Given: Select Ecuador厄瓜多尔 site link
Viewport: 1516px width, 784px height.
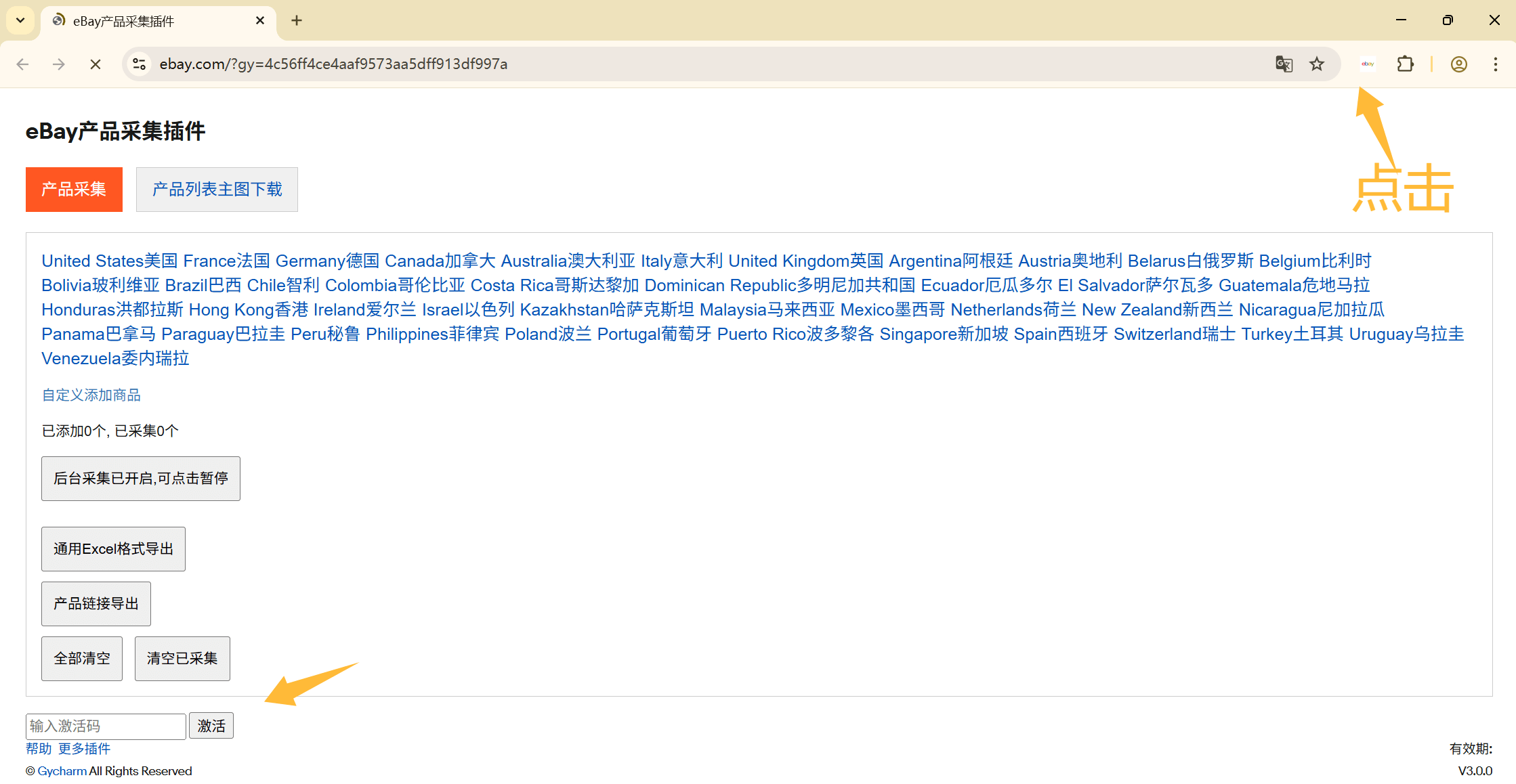Looking at the screenshot, I should coord(987,286).
